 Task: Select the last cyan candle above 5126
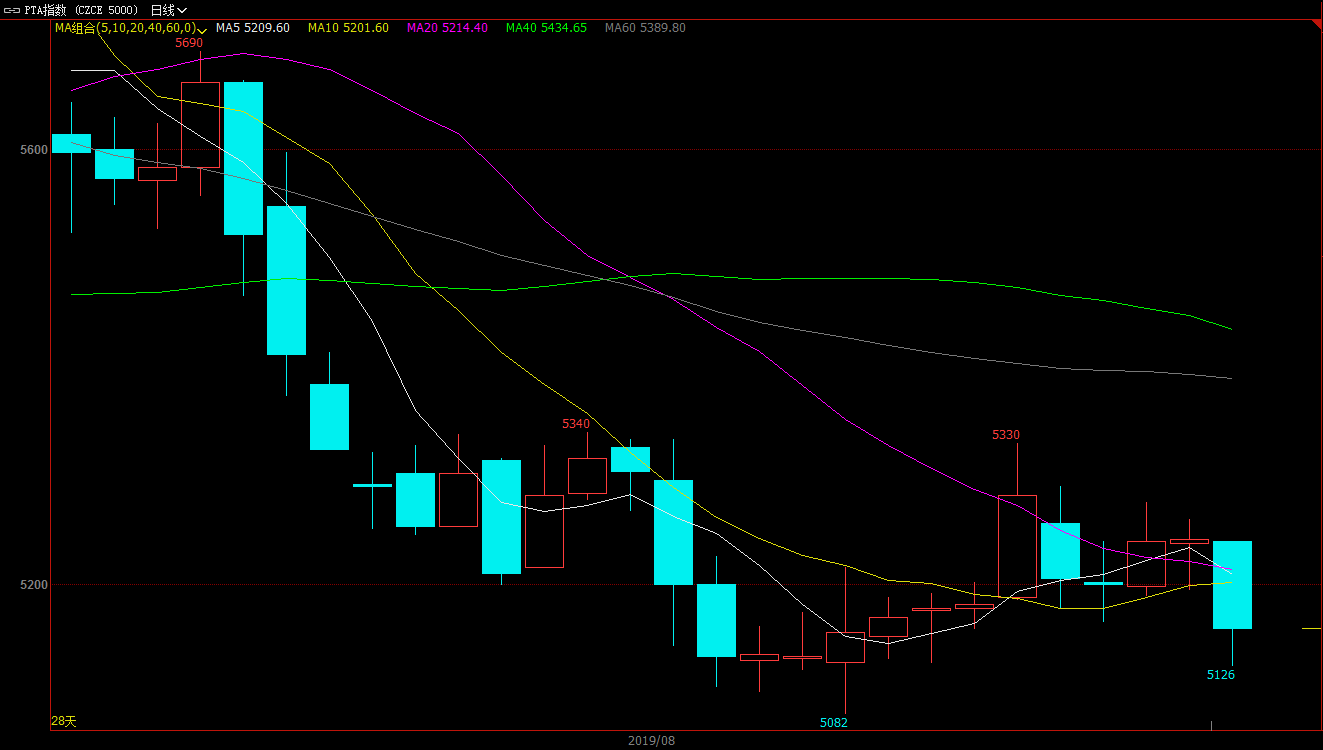1232,585
